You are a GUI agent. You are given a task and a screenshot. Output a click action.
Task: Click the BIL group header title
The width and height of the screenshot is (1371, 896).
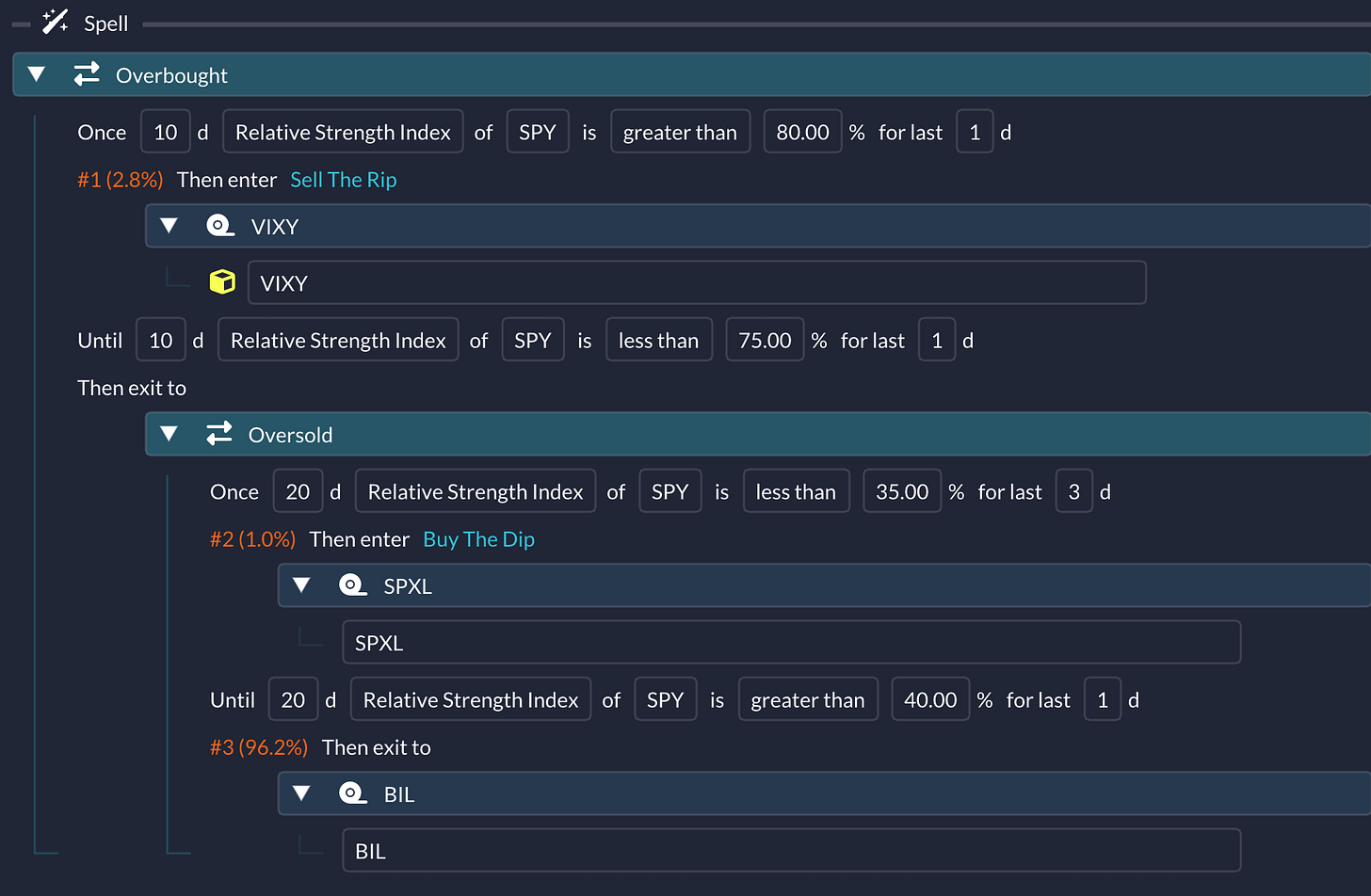pyautogui.click(x=399, y=794)
